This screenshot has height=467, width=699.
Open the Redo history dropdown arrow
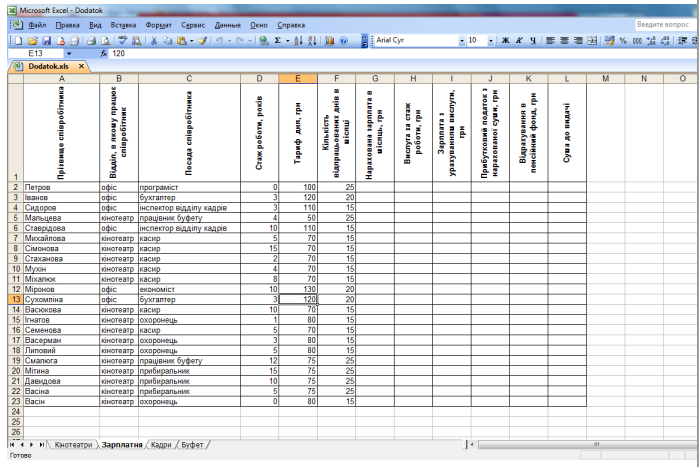click(x=250, y=41)
